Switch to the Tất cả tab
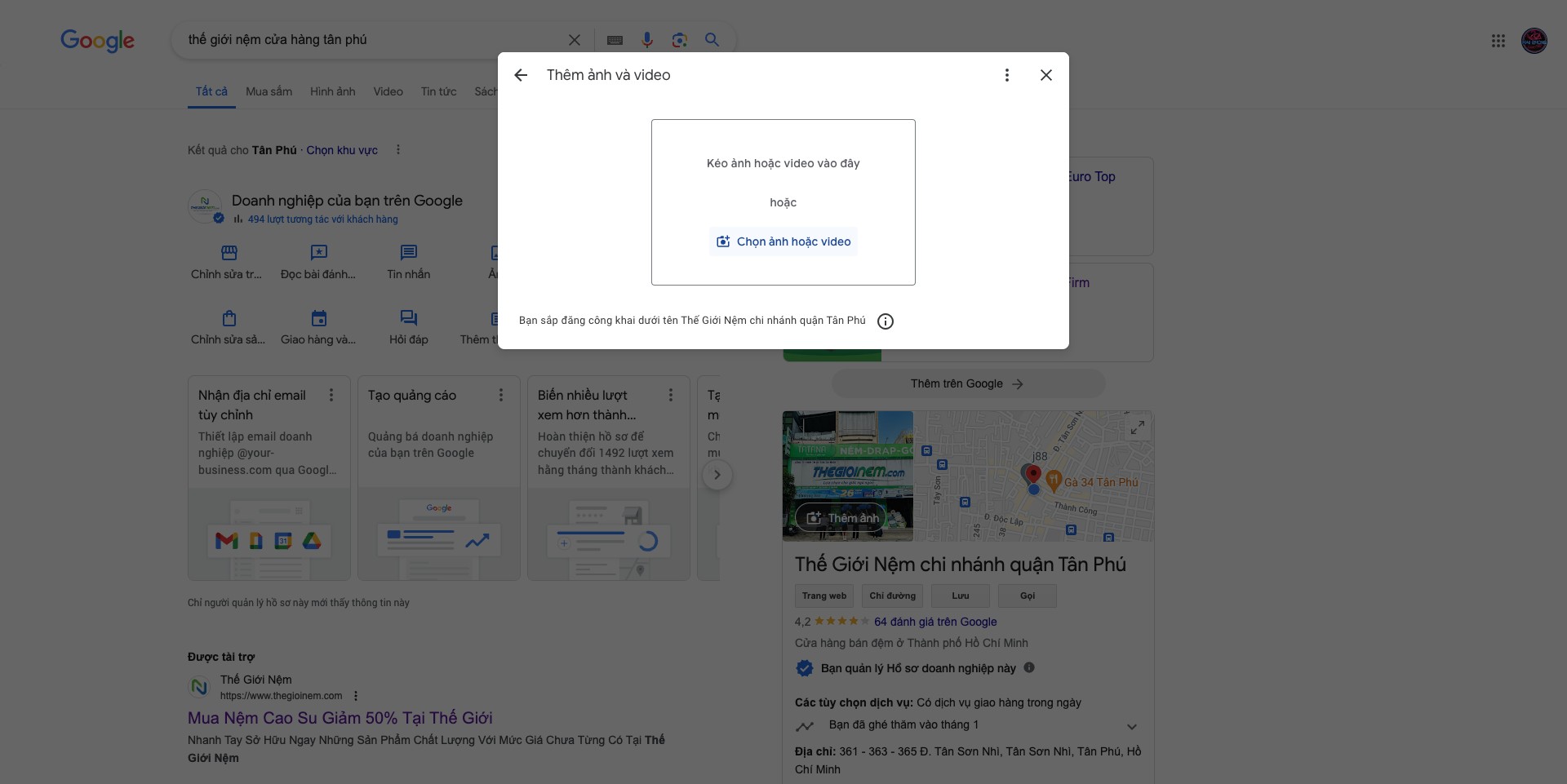 click(211, 91)
